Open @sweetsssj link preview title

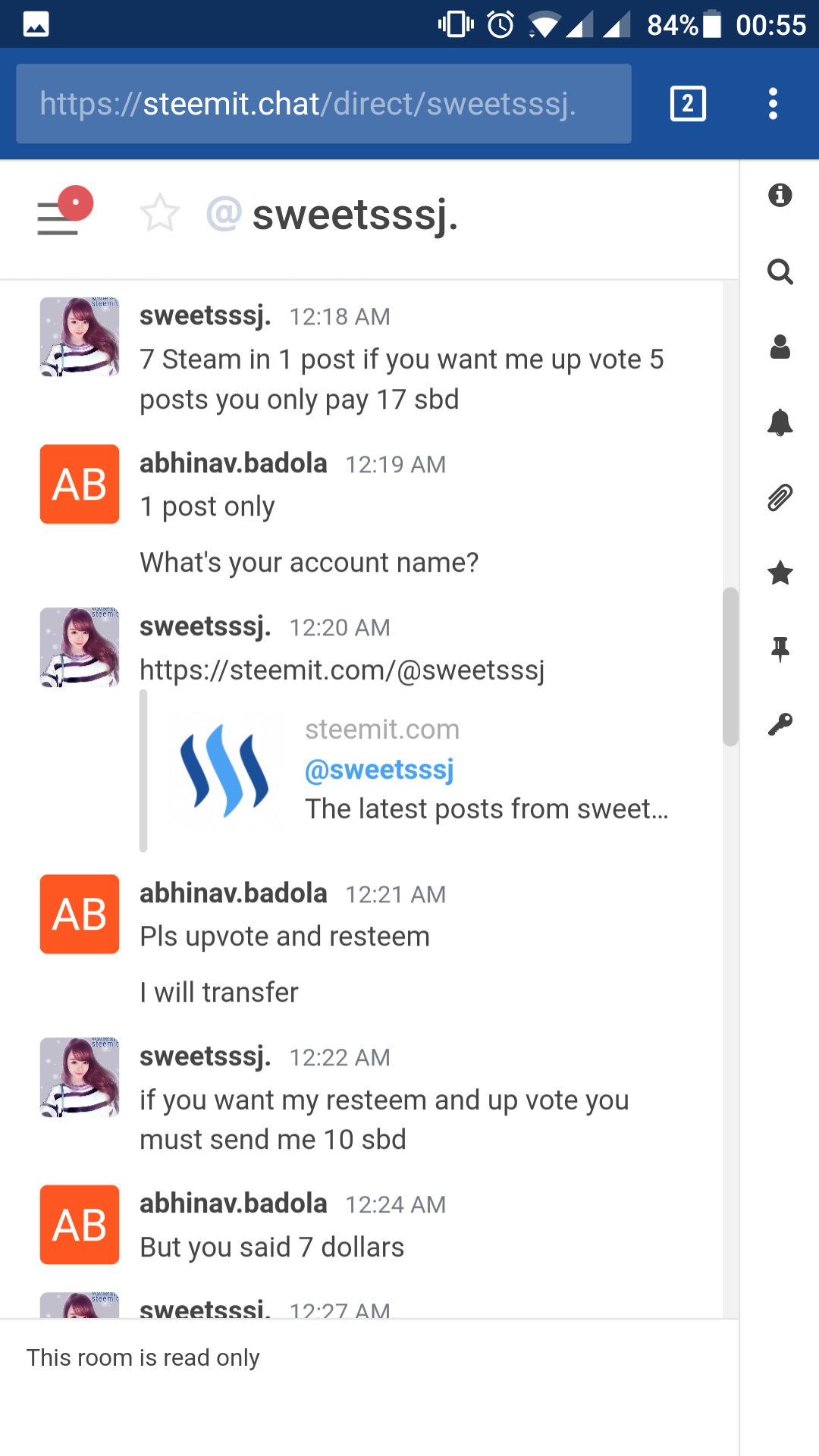click(x=379, y=770)
